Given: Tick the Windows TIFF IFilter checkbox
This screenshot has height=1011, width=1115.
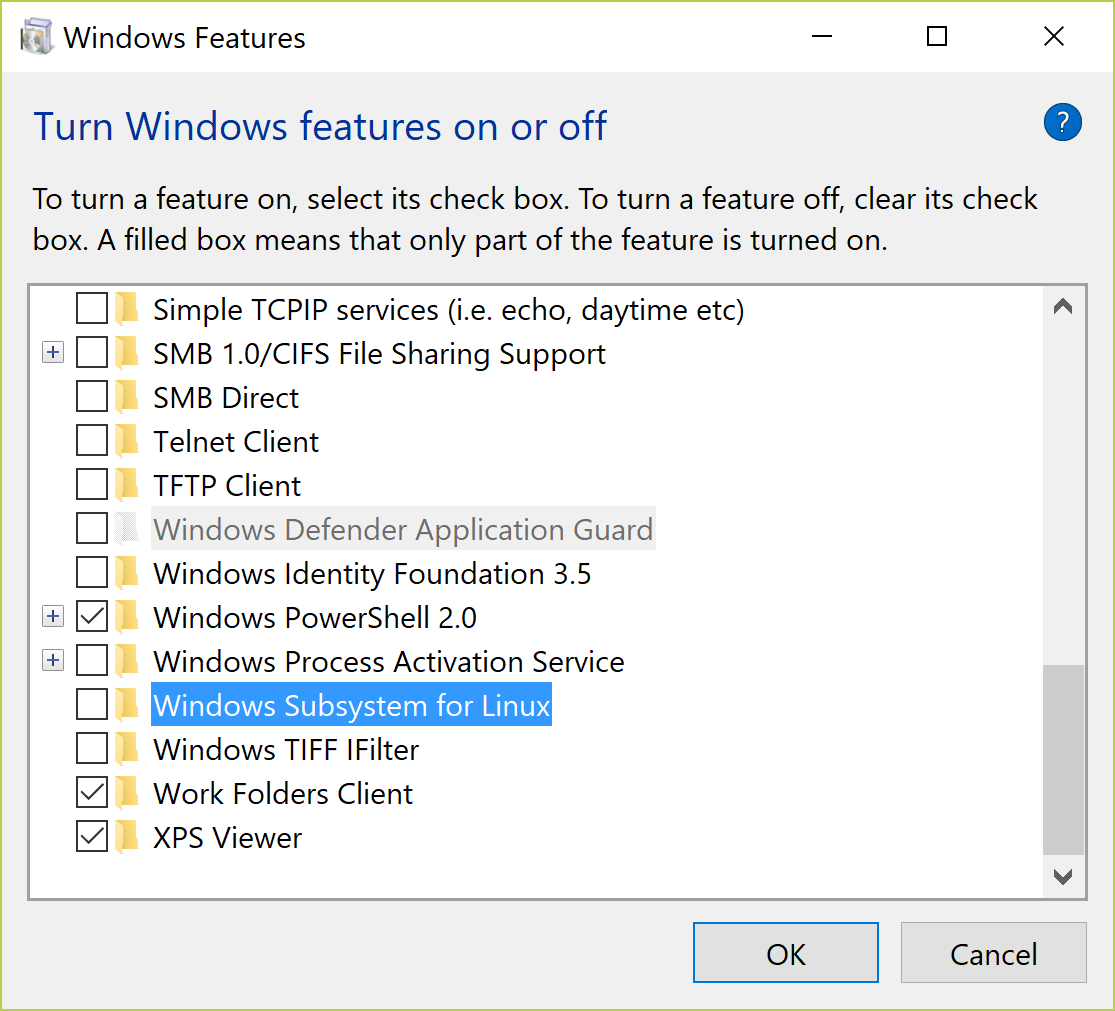Looking at the screenshot, I should pos(92,749).
